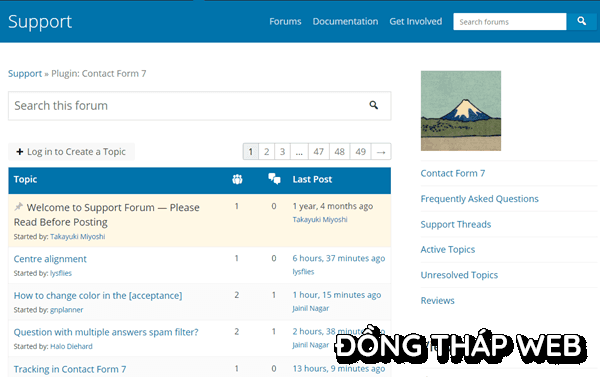Click the replies speech bubbles icon in table header
This screenshot has width=600, height=377.
(x=274, y=179)
